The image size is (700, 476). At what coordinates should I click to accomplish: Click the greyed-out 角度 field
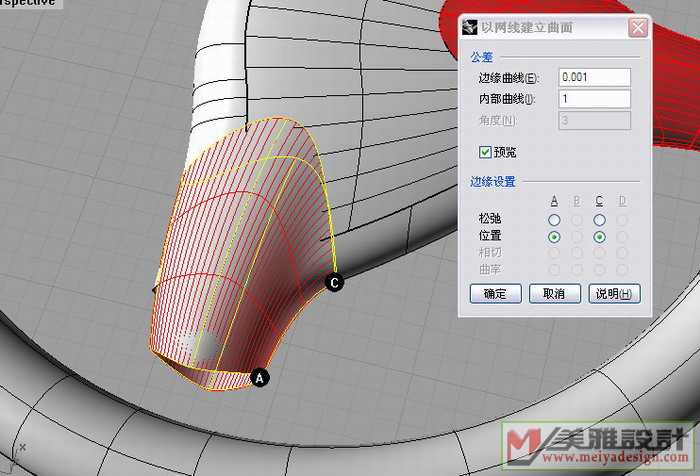595,121
